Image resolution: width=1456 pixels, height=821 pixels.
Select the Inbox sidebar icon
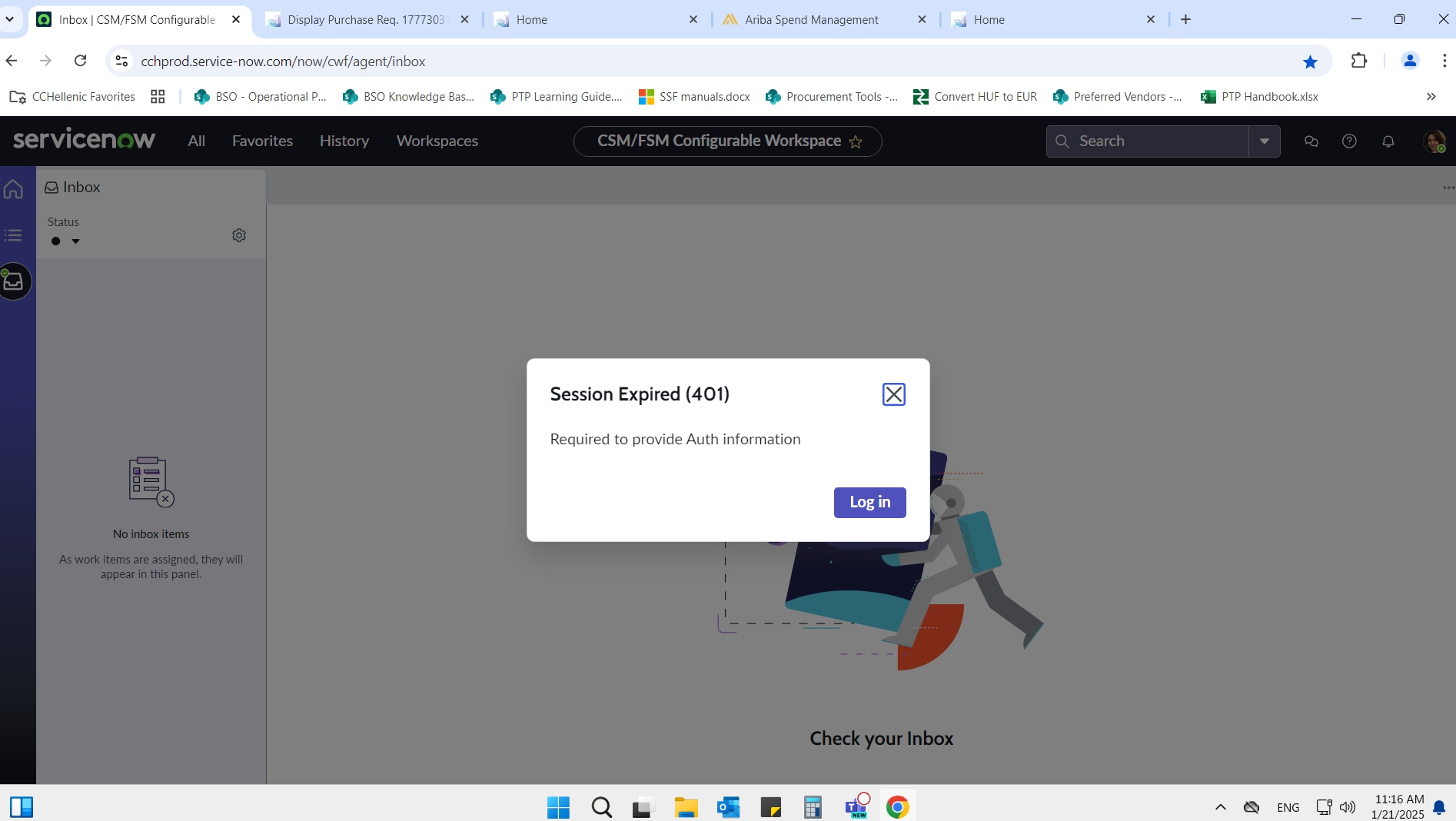click(x=14, y=281)
